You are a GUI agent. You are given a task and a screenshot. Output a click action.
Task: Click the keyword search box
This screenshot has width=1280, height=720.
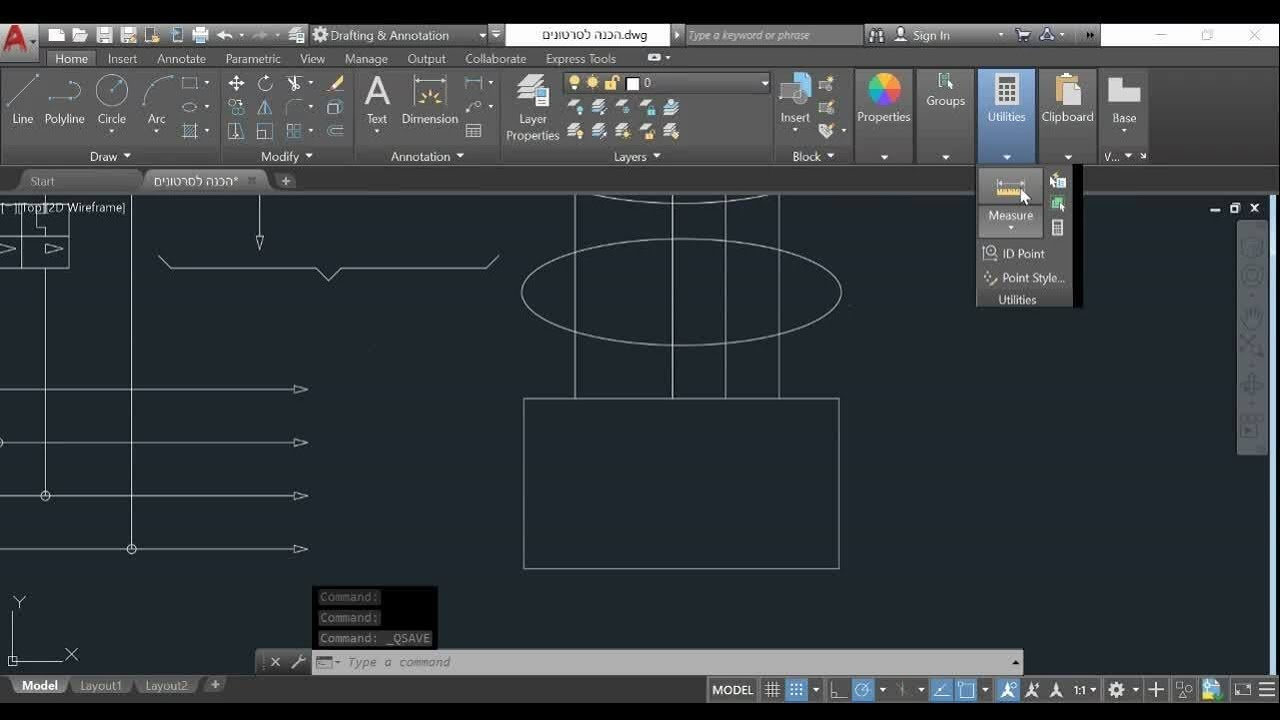pyautogui.click(x=773, y=35)
